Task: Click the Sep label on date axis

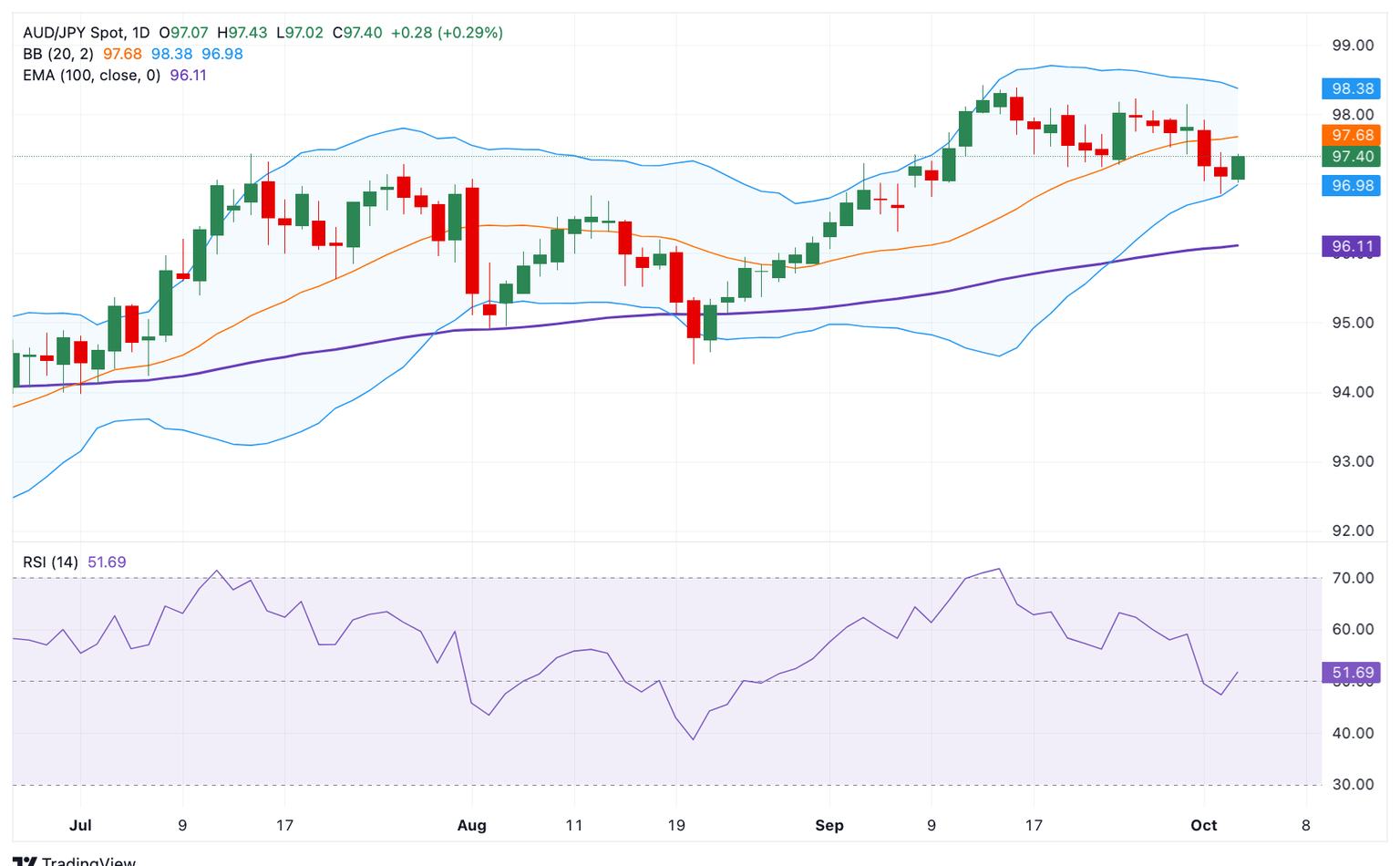Action: tap(829, 825)
